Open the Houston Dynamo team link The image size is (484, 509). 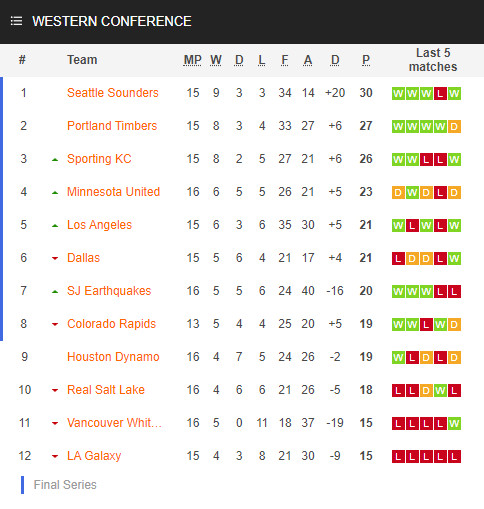pyautogui.click(x=113, y=357)
